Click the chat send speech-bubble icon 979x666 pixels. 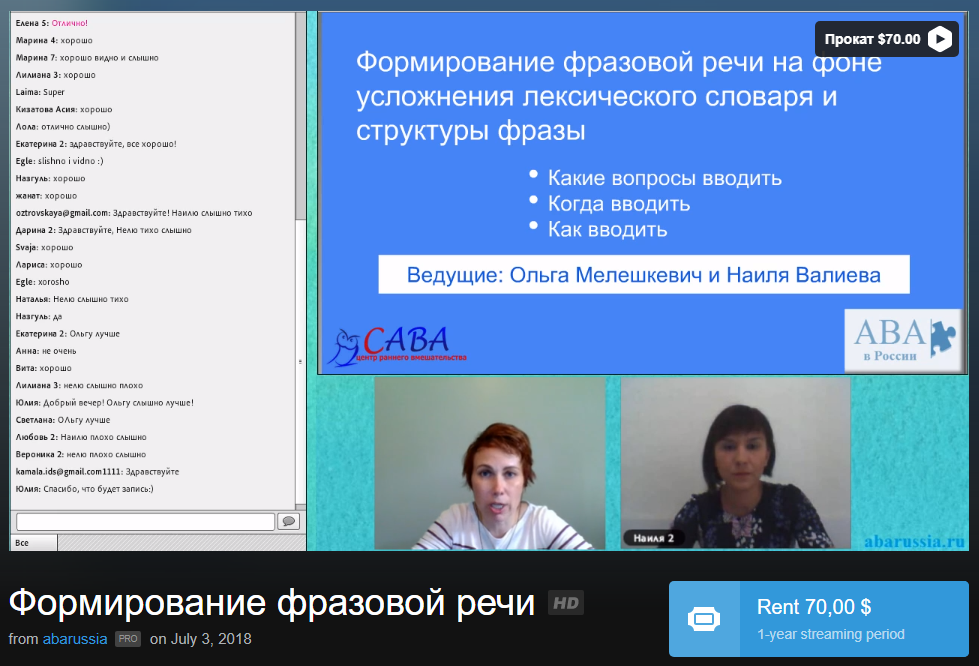pos(288,521)
